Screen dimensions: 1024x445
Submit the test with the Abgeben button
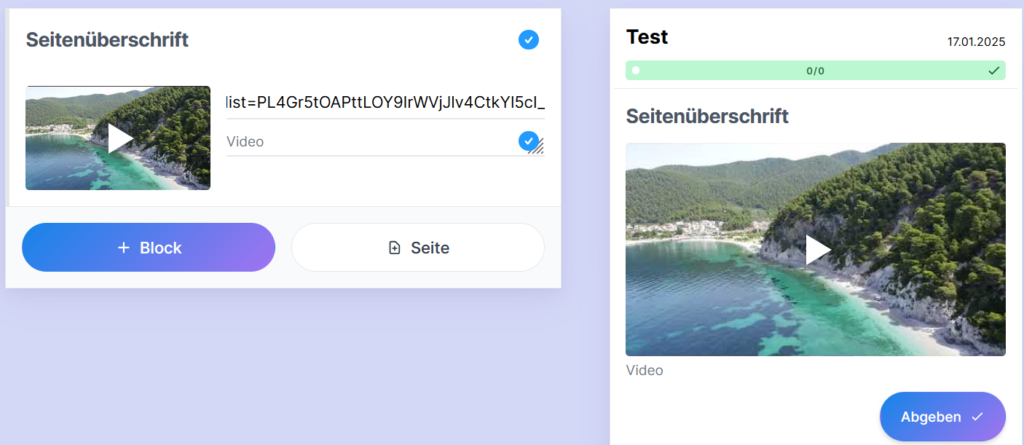click(x=942, y=417)
